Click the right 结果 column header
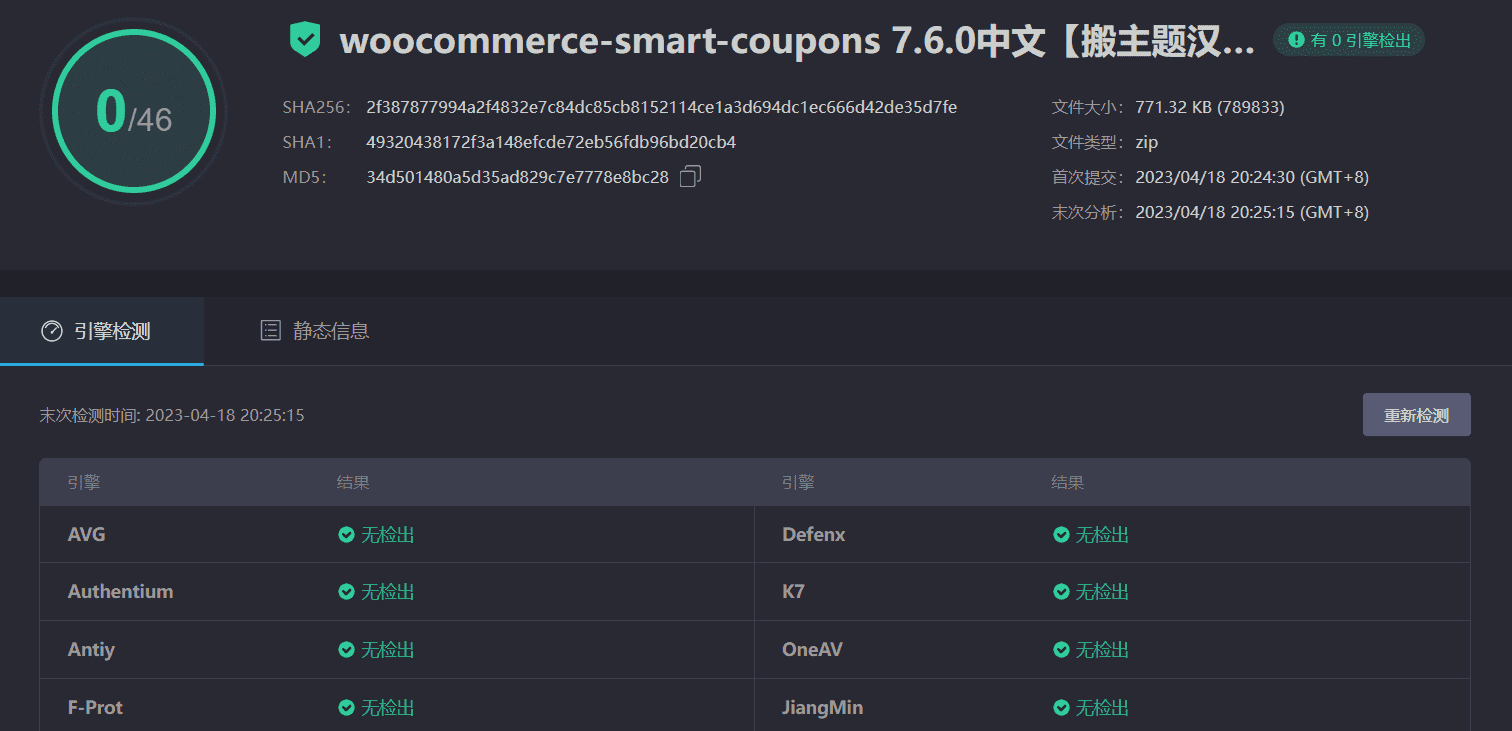Image resolution: width=1512 pixels, height=731 pixels. tap(1068, 482)
